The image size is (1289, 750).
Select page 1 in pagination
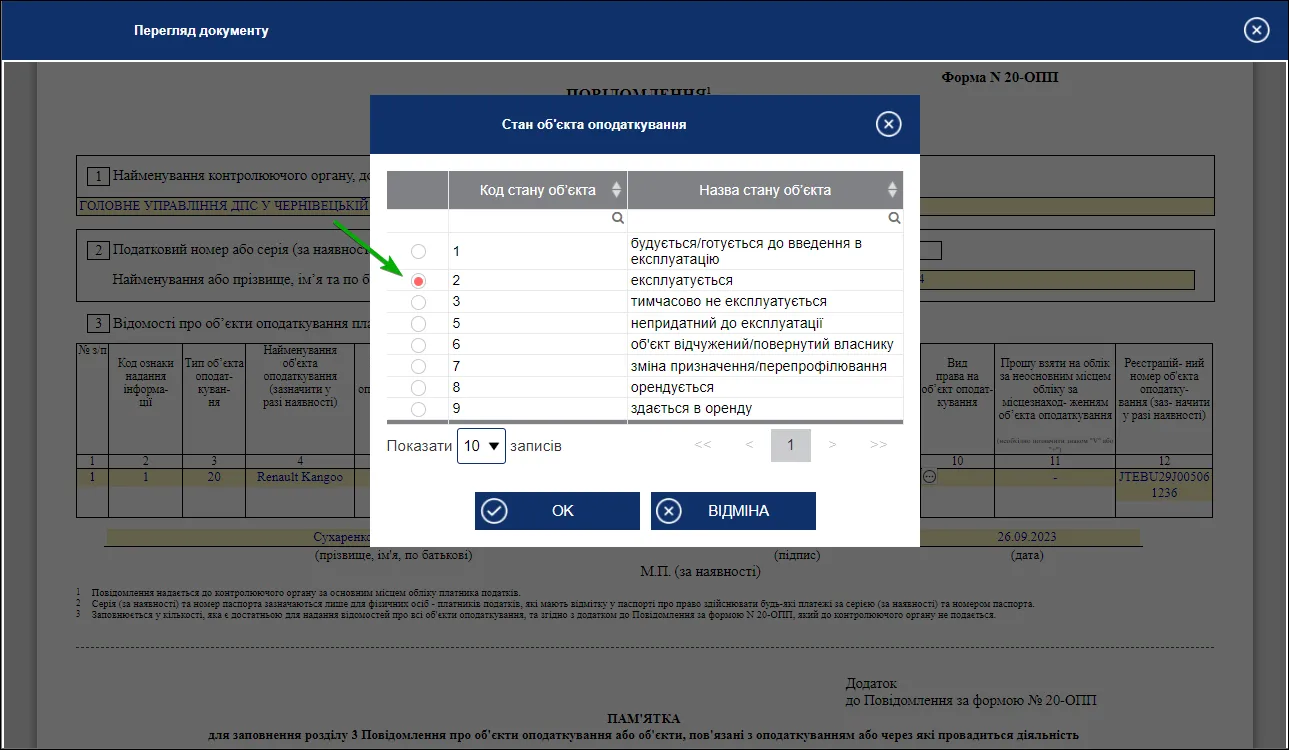click(x=790, y=445)
